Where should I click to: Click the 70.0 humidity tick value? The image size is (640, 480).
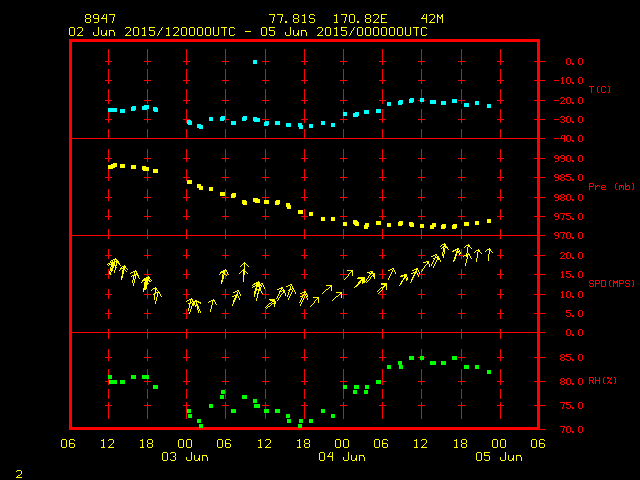[571, 430]
